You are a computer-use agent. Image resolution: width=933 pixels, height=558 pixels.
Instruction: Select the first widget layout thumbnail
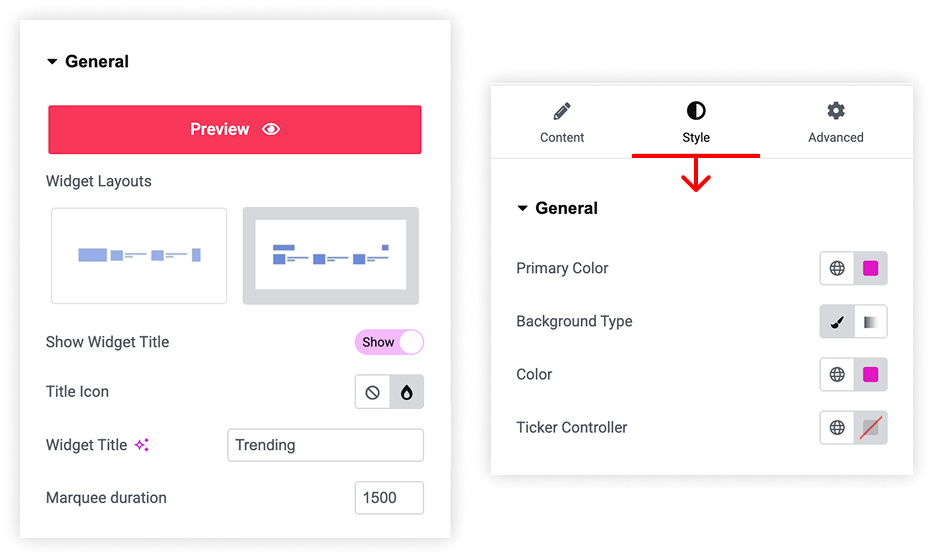(x=139, y=256)
